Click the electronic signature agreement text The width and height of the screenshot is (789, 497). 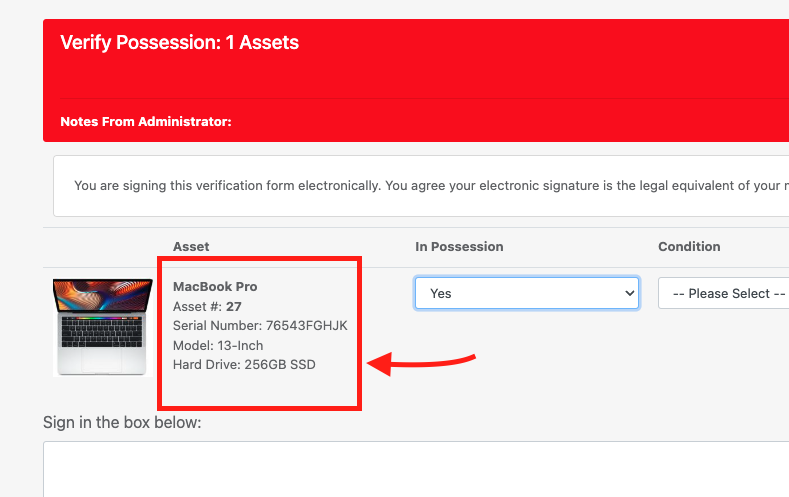[431, 186]
